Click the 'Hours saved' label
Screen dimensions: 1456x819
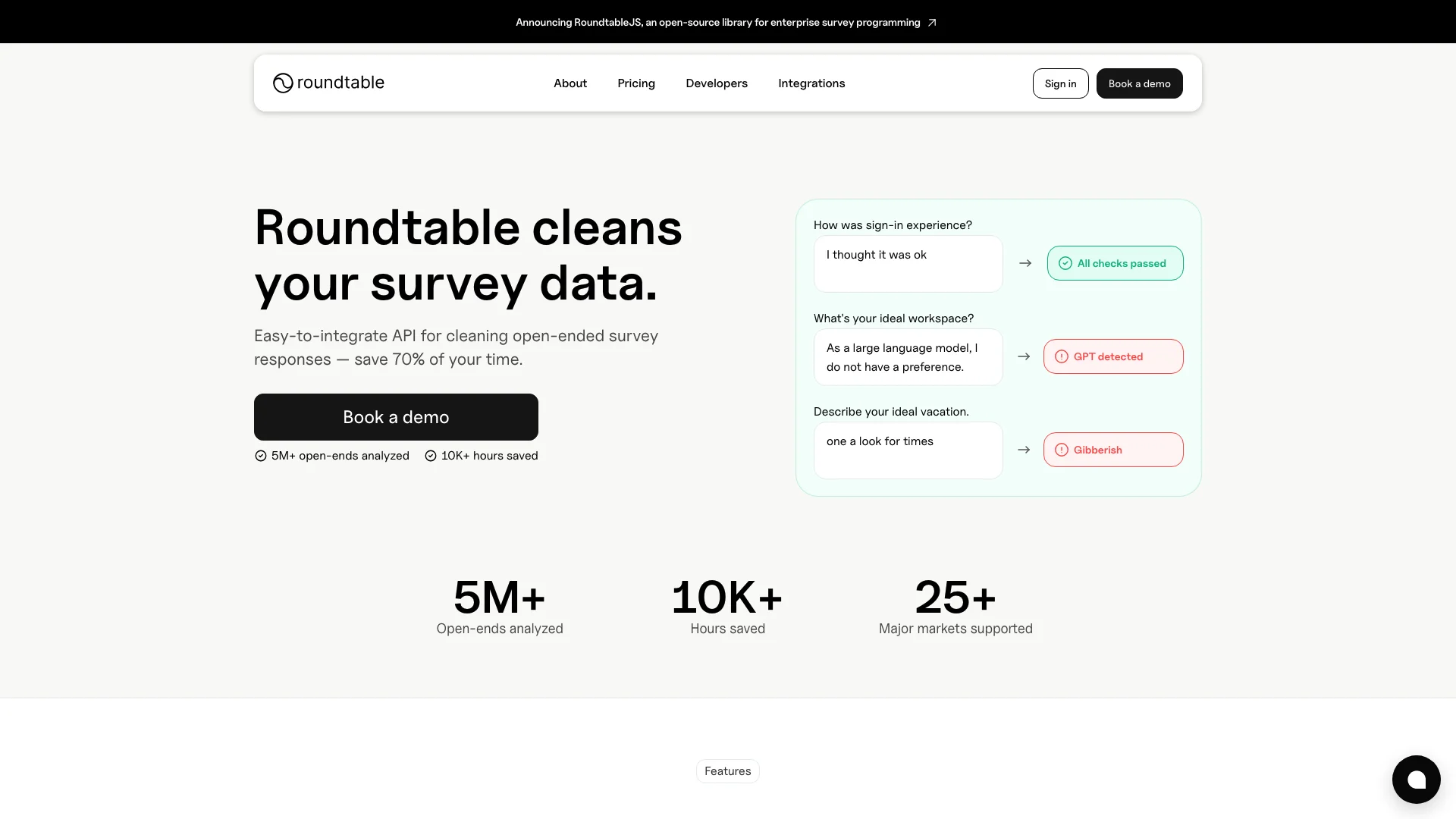click(x=727, y=629)
